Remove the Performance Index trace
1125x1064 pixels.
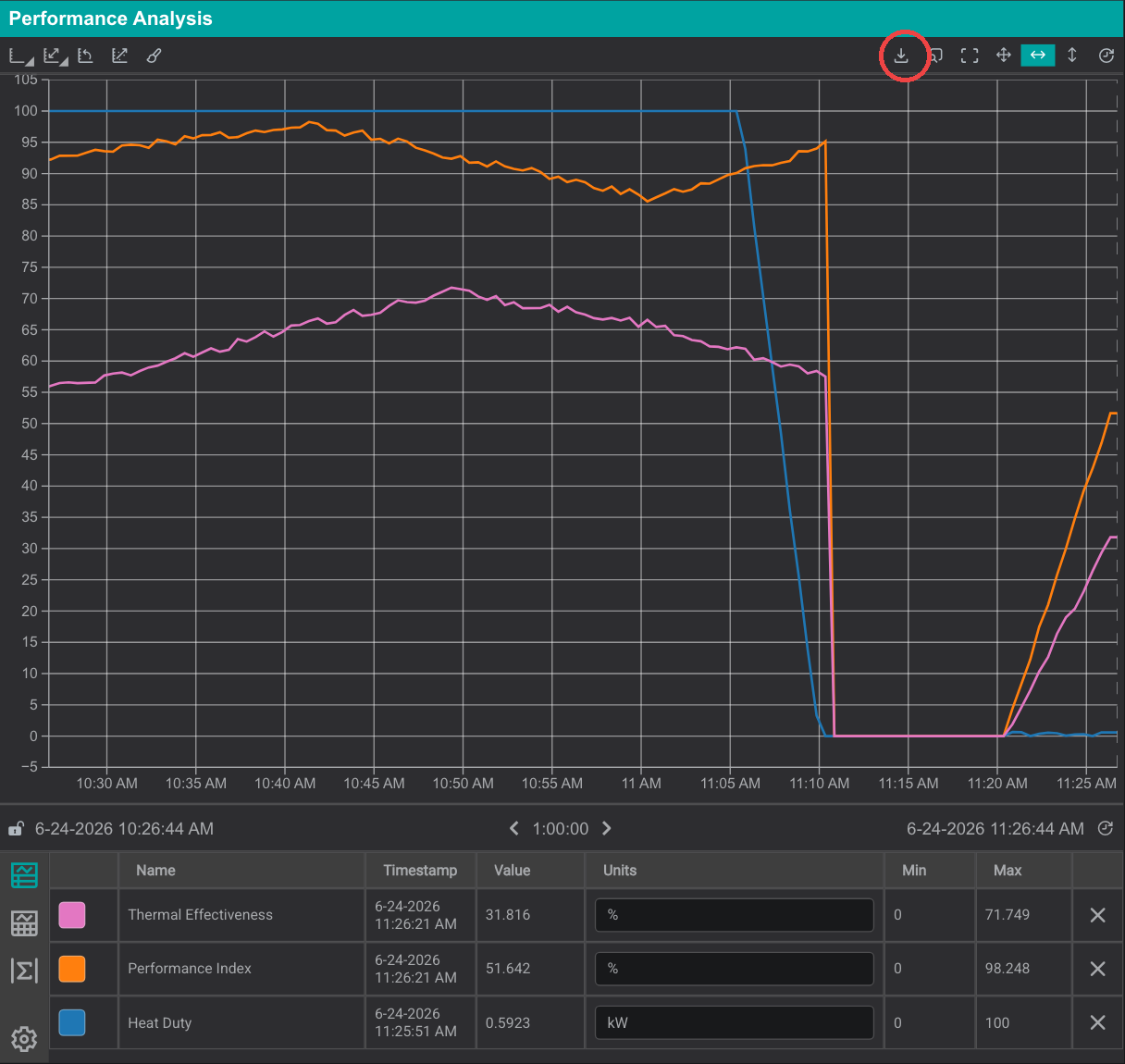(x=1098, y=969)
